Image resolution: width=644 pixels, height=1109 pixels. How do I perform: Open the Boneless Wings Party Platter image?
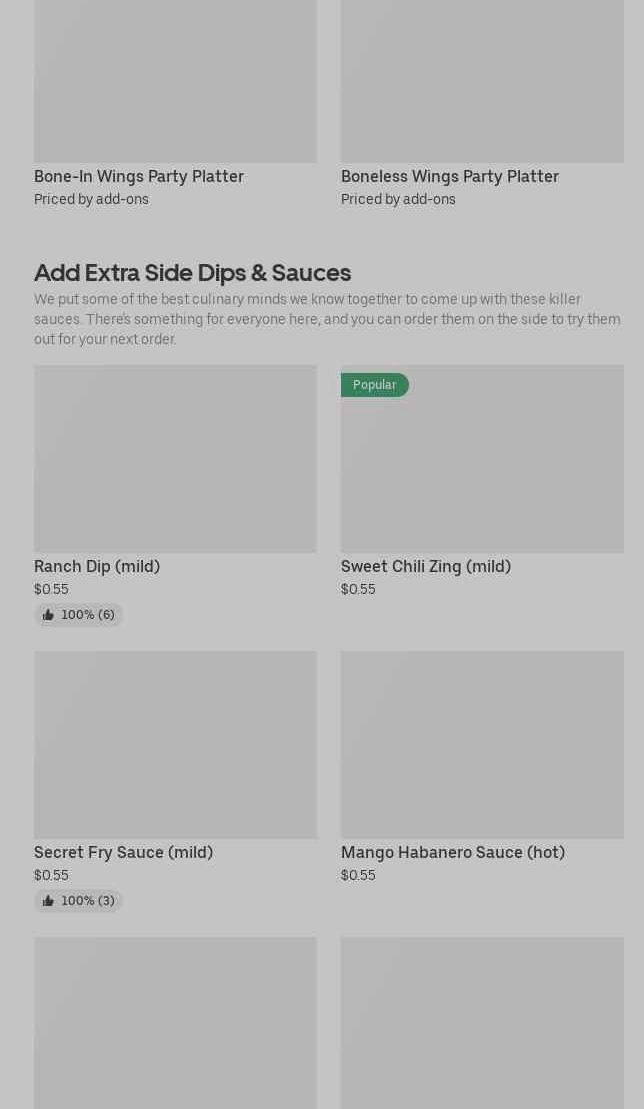click(x=482, y=80)
